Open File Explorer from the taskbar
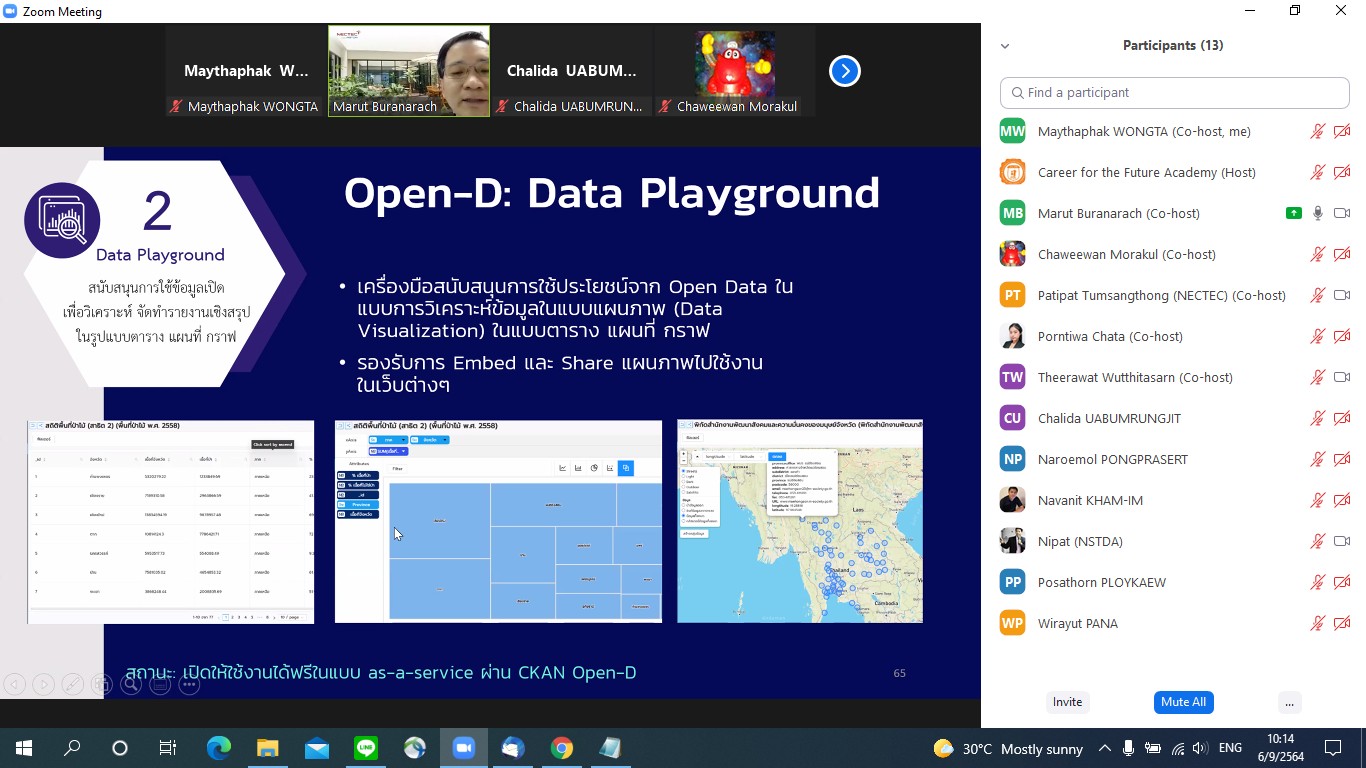This screenshot has height=768, width=1366. (267, 748)
